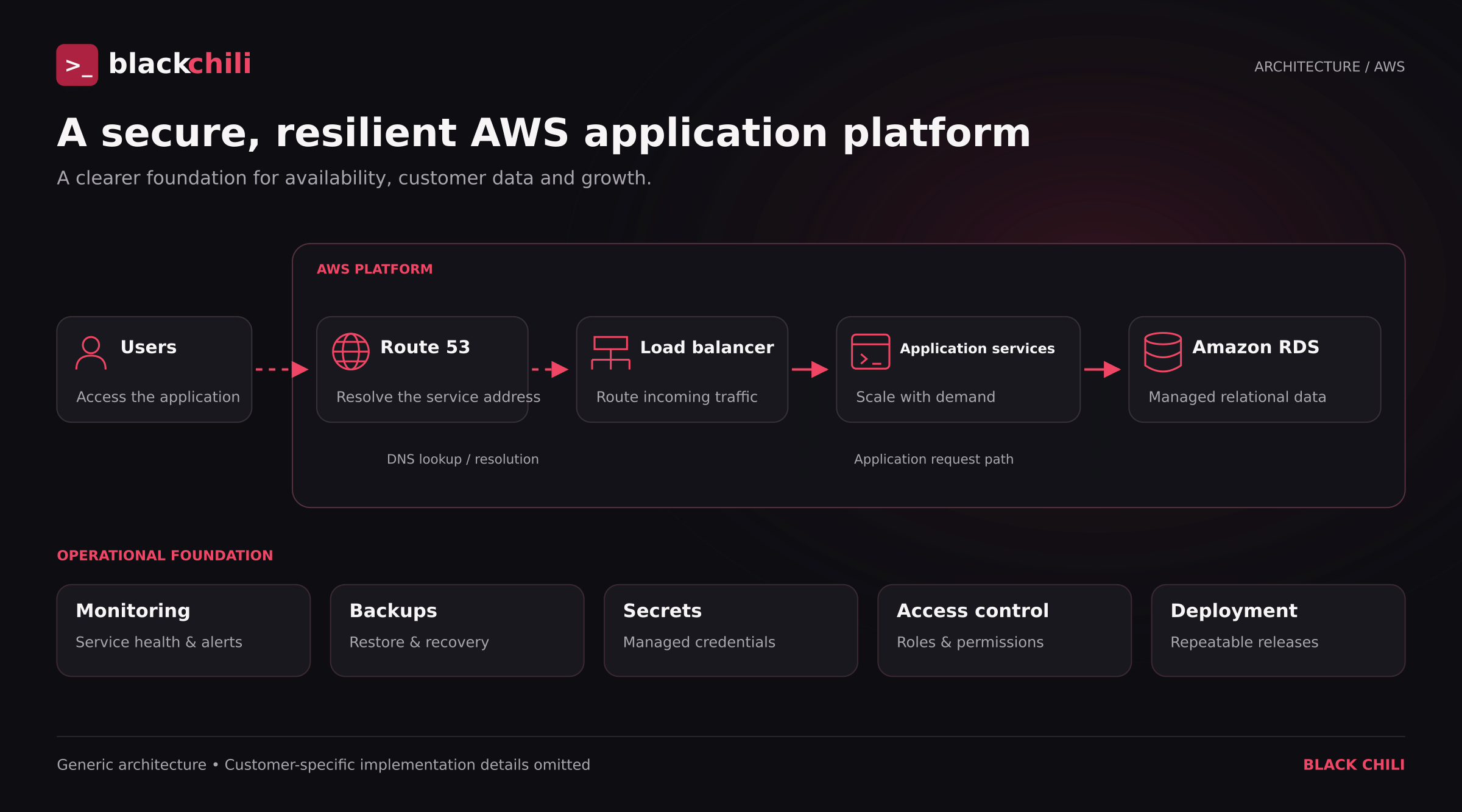Click the AWS PLATFORM label

coord(375,269)
